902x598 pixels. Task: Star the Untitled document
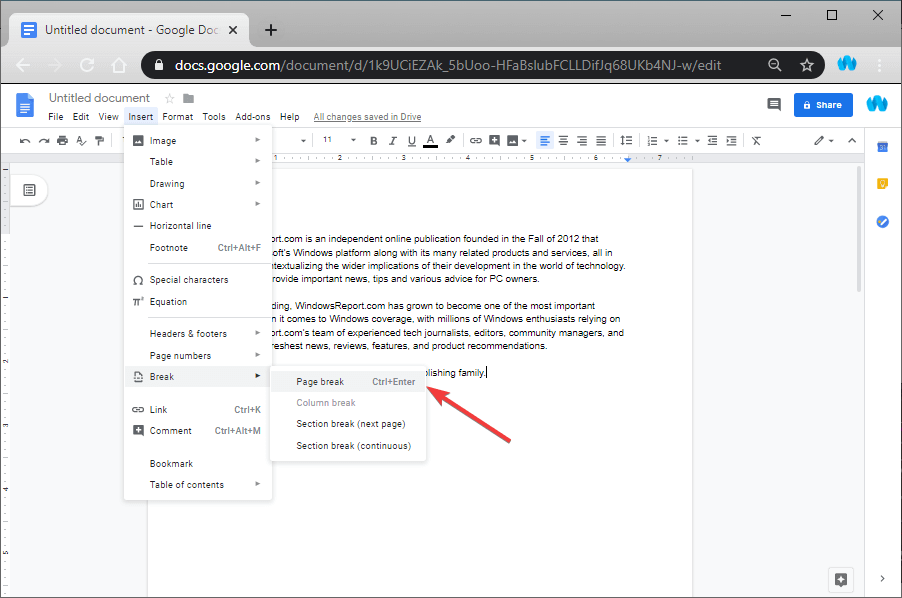pyautogui.click(x=169, y=98)
